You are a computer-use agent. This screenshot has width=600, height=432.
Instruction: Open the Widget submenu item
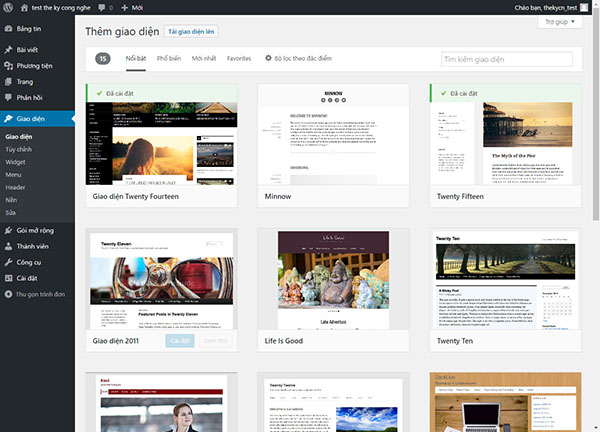[15, 162]
